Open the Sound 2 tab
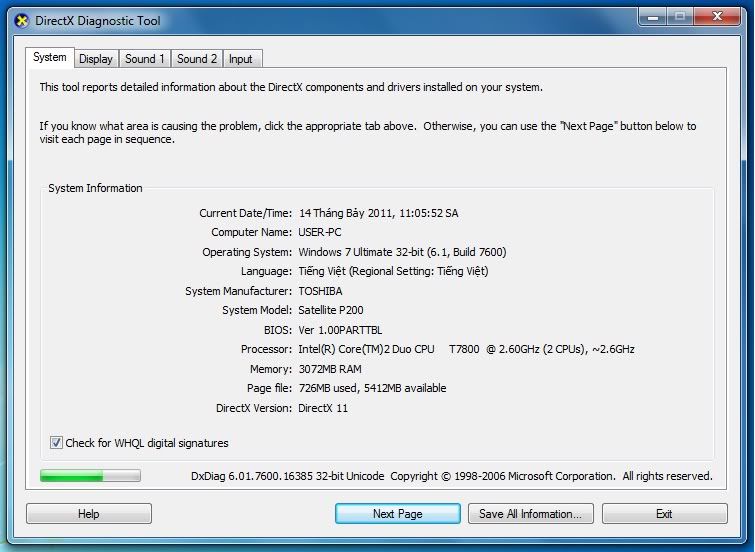This screenshot has width=755, height=552. point(197,59)
